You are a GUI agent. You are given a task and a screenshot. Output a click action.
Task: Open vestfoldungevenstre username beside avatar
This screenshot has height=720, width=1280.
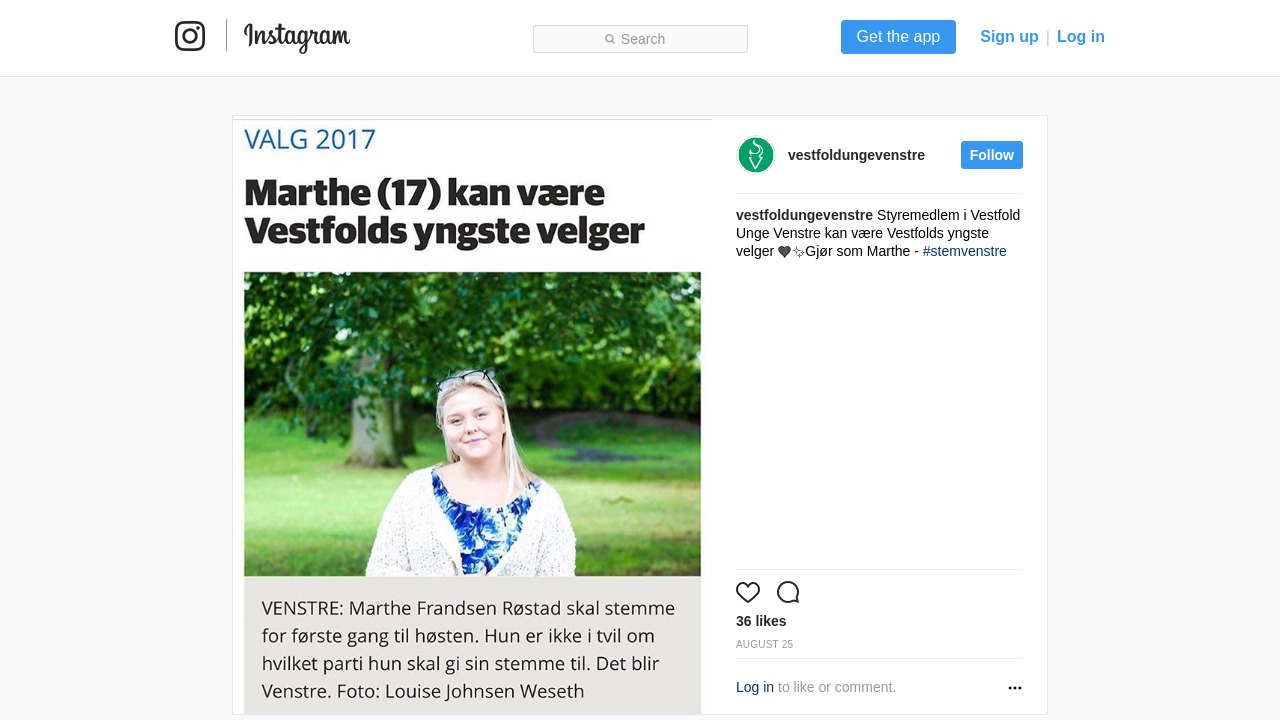coord(856,155)
